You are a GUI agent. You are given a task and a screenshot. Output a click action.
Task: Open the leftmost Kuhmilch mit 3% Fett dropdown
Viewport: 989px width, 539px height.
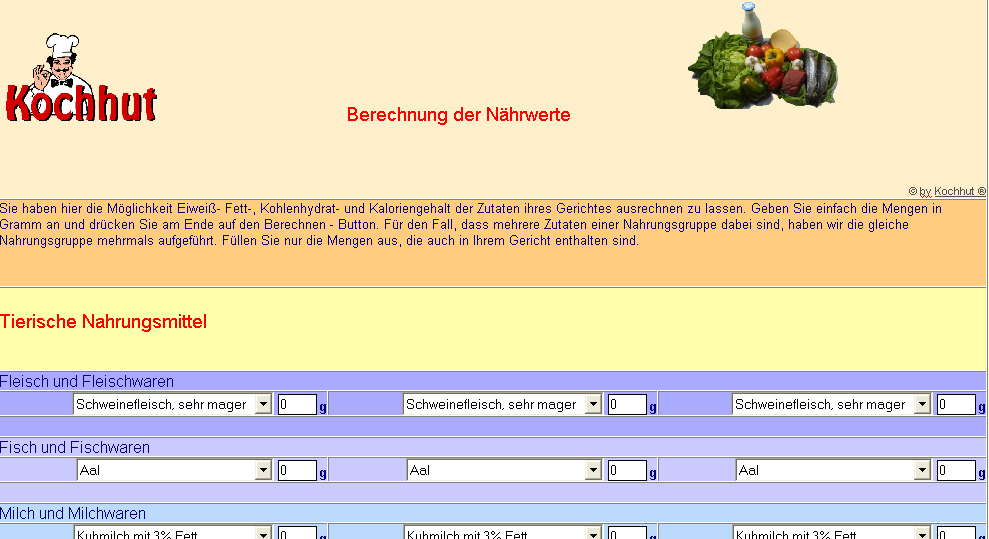pos(173,533)
